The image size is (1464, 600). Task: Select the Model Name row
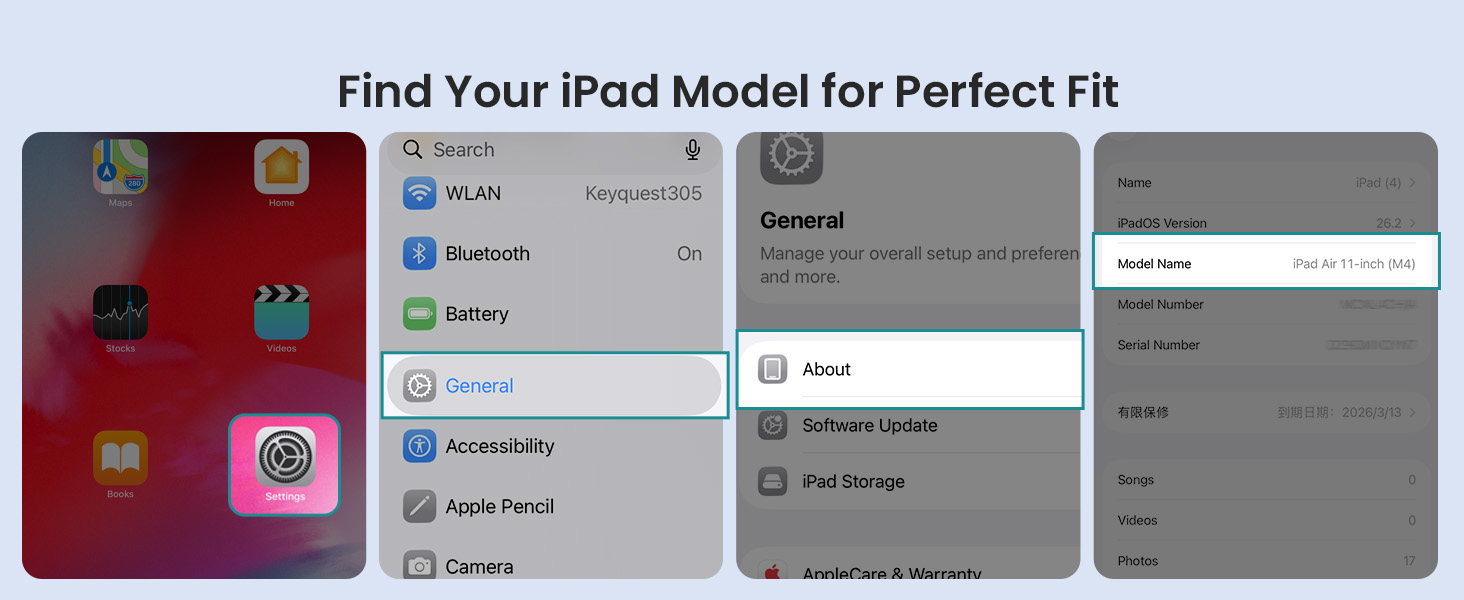pos(1266,261)
